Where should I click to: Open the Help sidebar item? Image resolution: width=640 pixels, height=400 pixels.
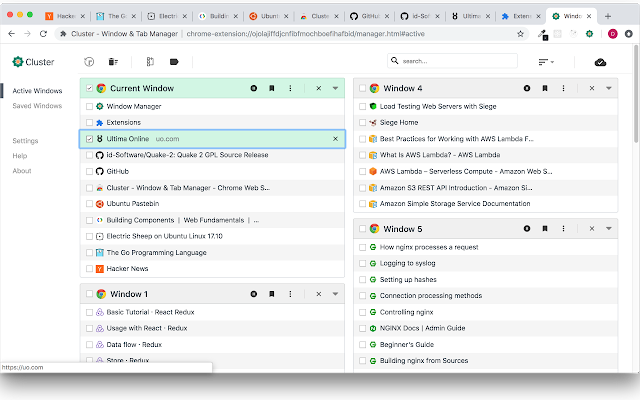click(20, 156)
